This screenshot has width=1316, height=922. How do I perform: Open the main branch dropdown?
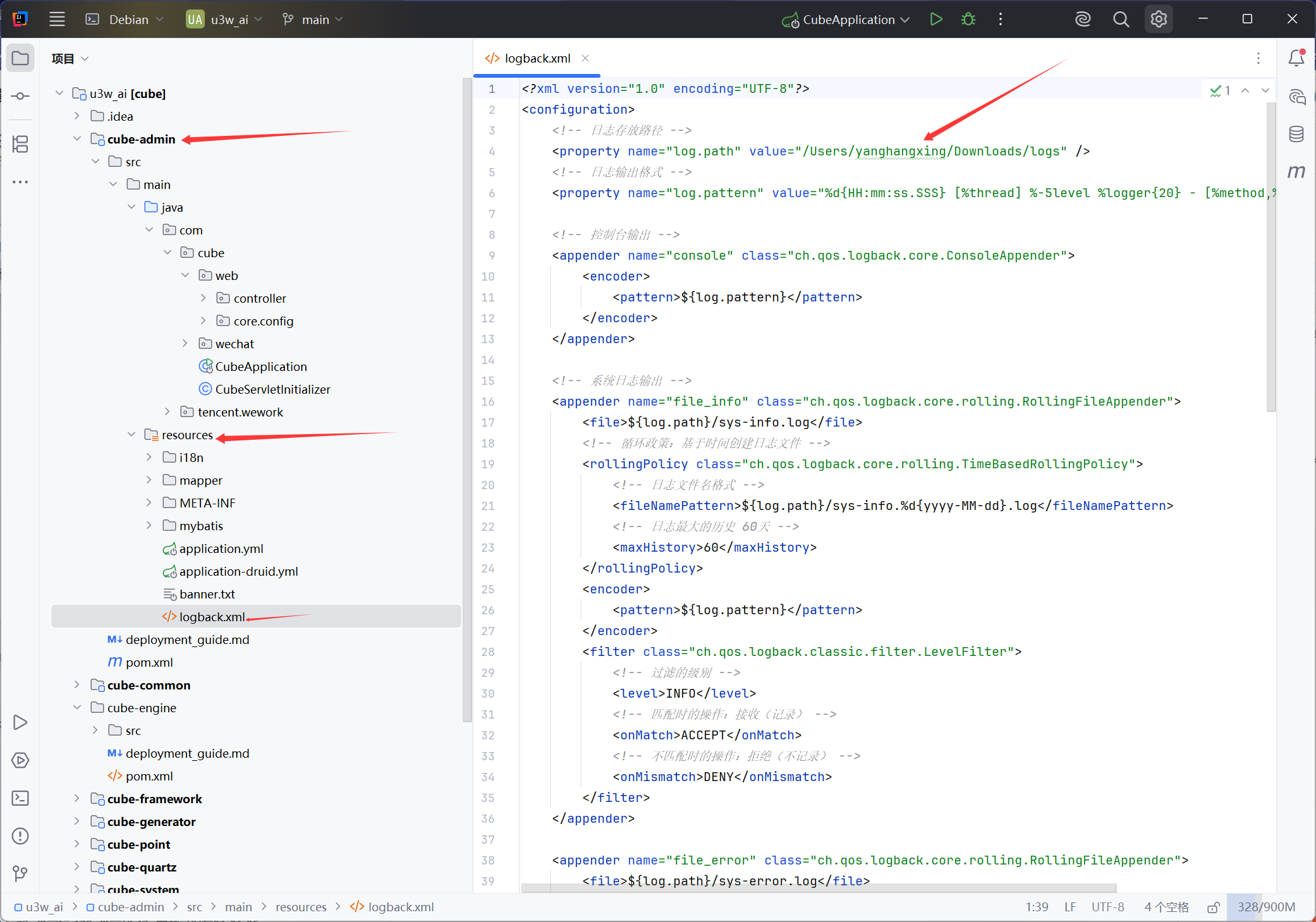pos(313,20)
